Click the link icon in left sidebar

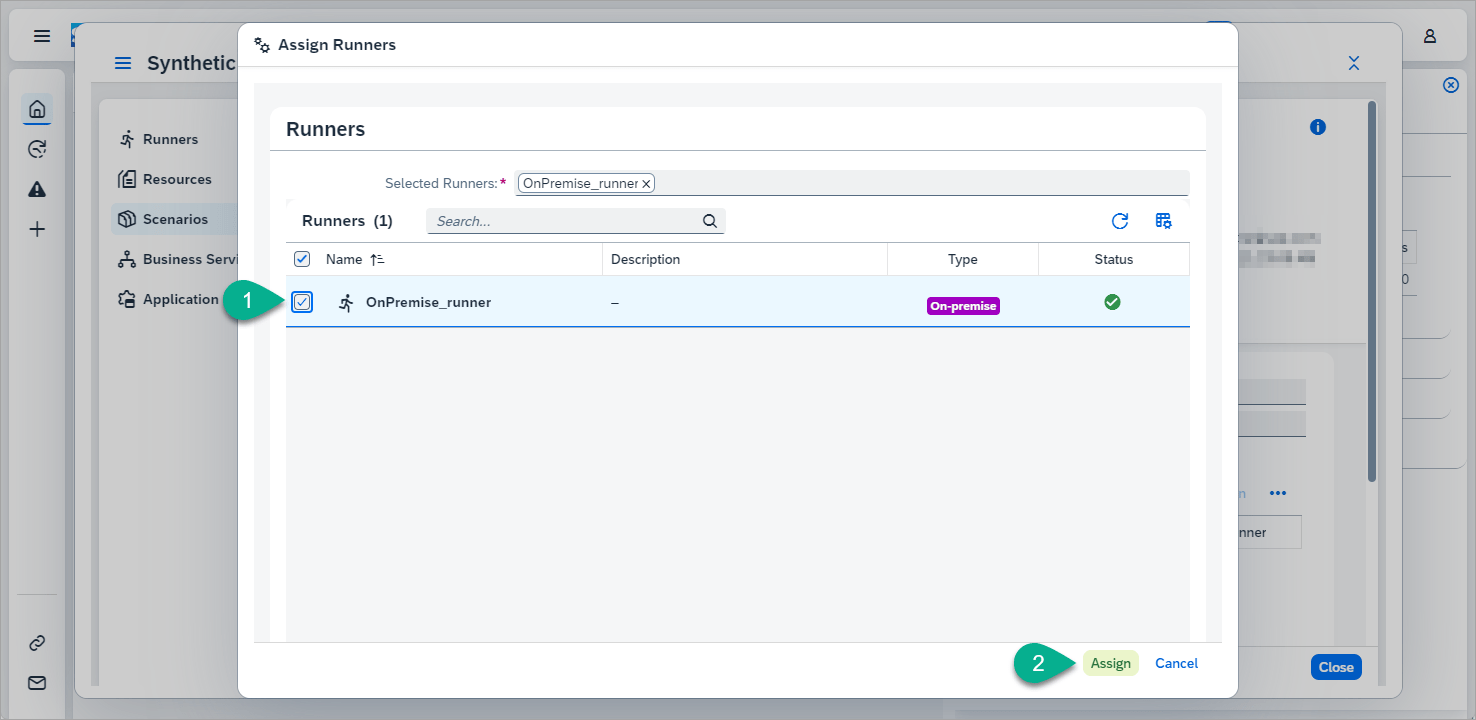pyautogui.click(x=37, y=643)
